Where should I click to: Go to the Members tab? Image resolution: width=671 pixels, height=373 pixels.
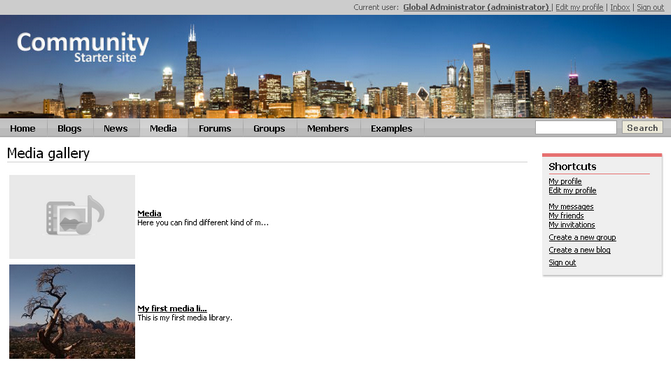[328, 128]
